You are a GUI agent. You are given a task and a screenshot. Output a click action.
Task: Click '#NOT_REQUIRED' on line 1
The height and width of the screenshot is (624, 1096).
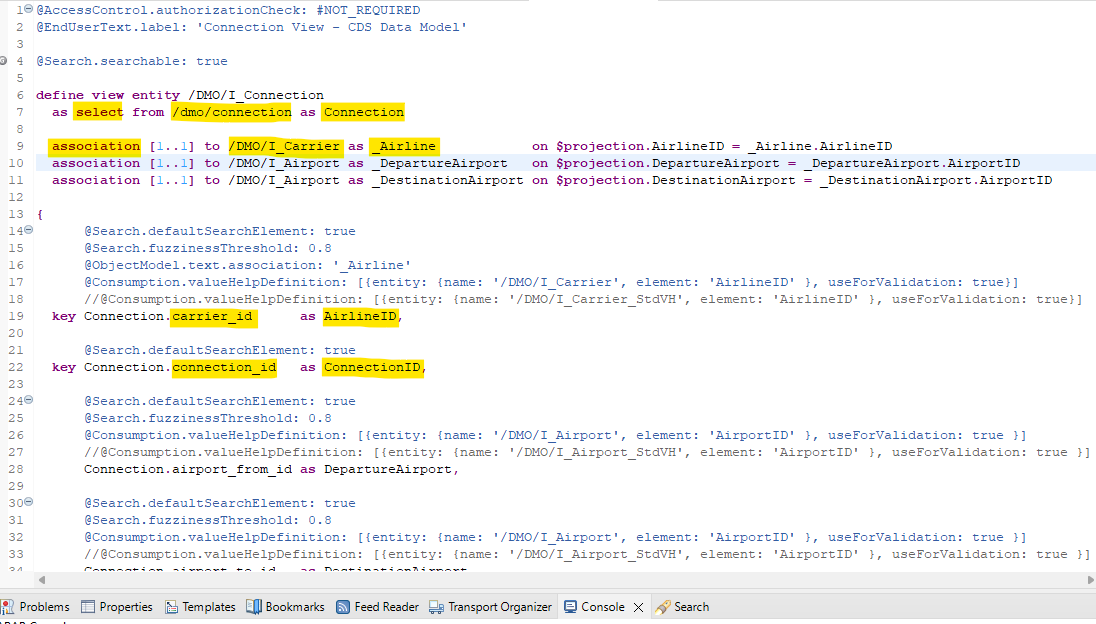coord(368,10)
